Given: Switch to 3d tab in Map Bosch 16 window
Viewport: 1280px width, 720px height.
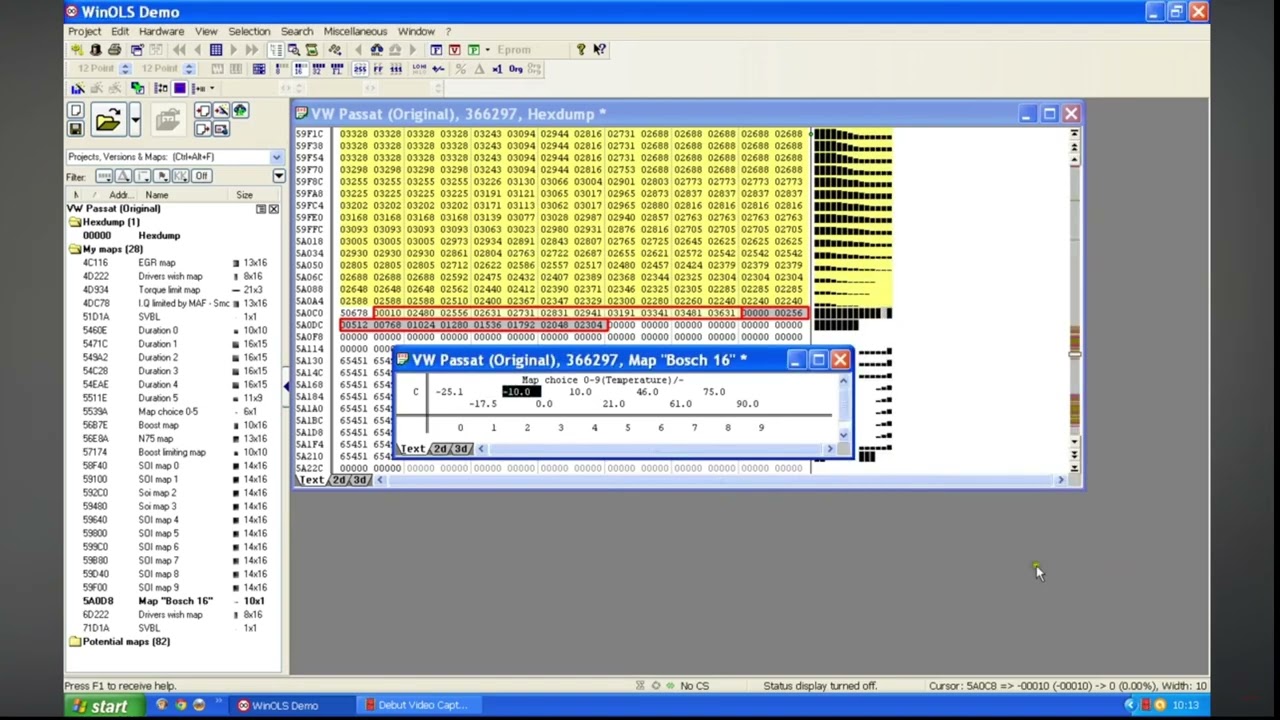Looking at the screenshot, I should tap(461, 449).
